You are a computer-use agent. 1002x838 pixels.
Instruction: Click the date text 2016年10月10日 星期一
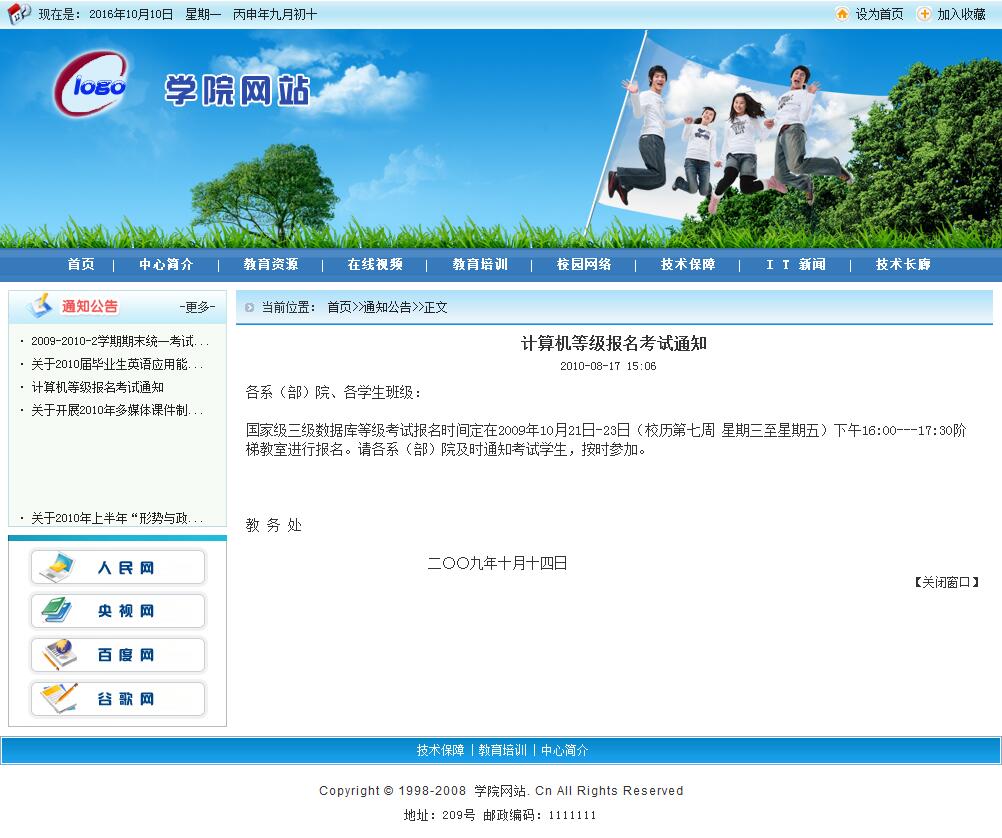pos(155,14)
